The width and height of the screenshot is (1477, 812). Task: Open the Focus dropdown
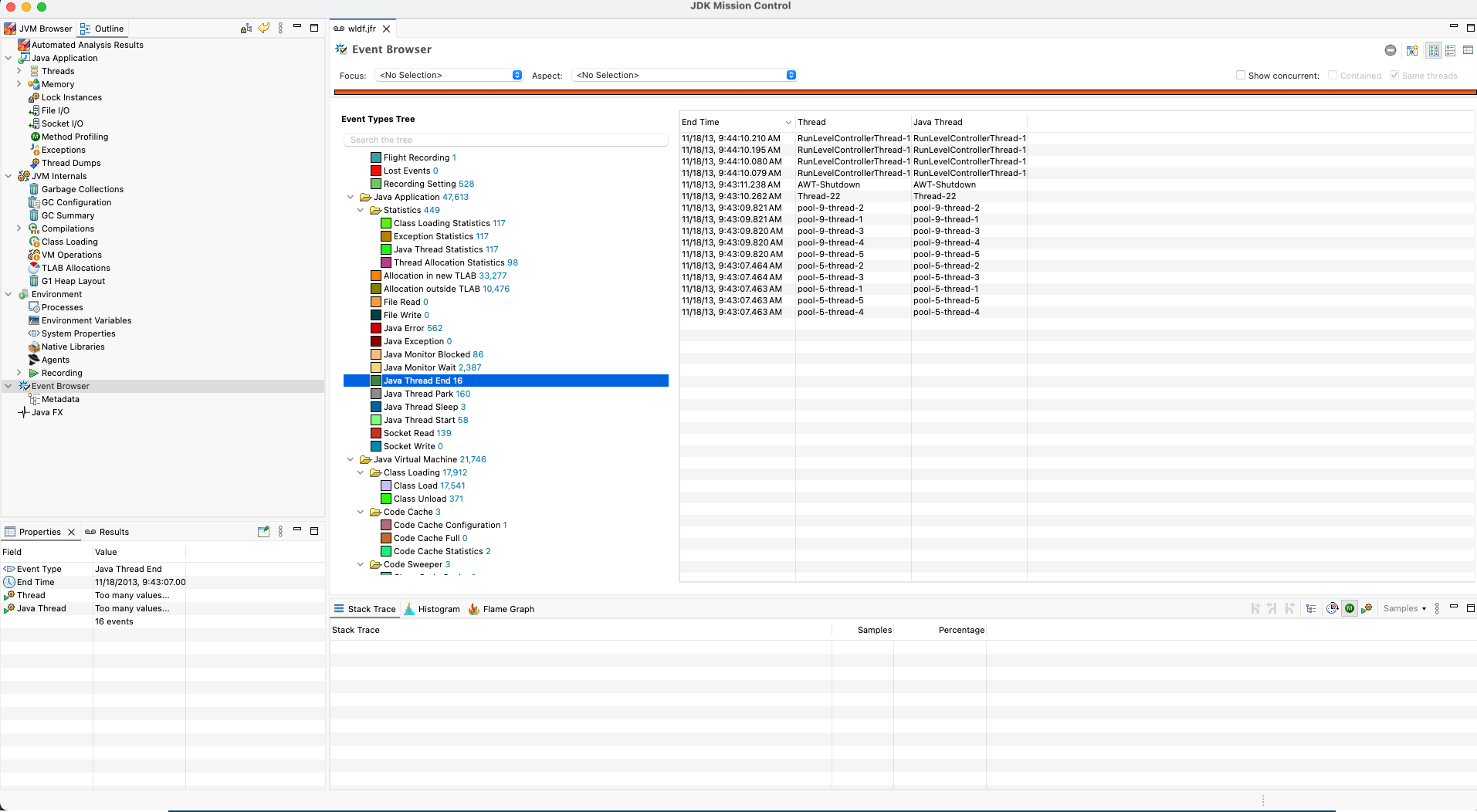449,76
